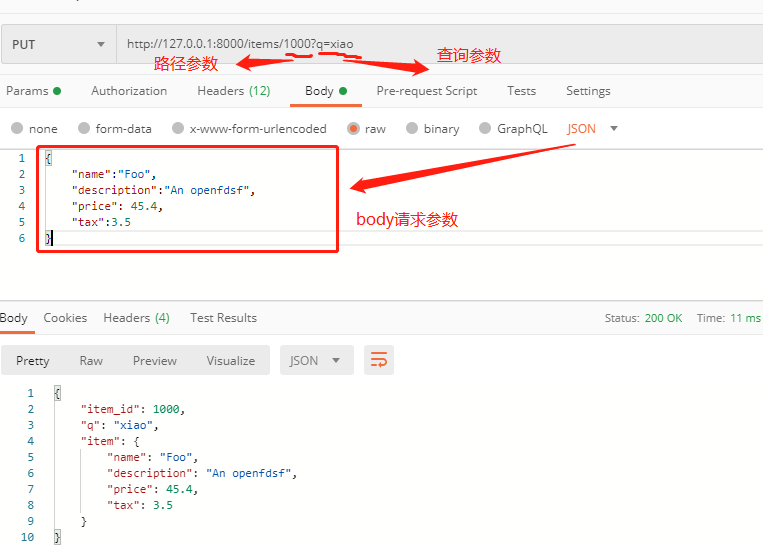Click the wrap lines icon in response toolbar

tap(379, 360)
